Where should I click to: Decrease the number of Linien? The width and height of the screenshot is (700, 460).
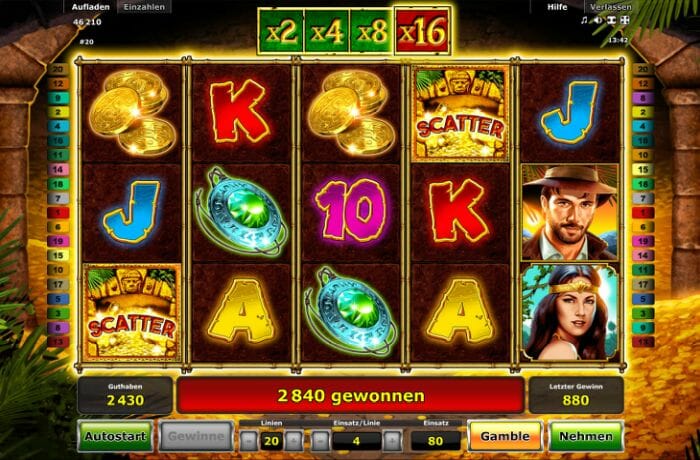[249, 441]
